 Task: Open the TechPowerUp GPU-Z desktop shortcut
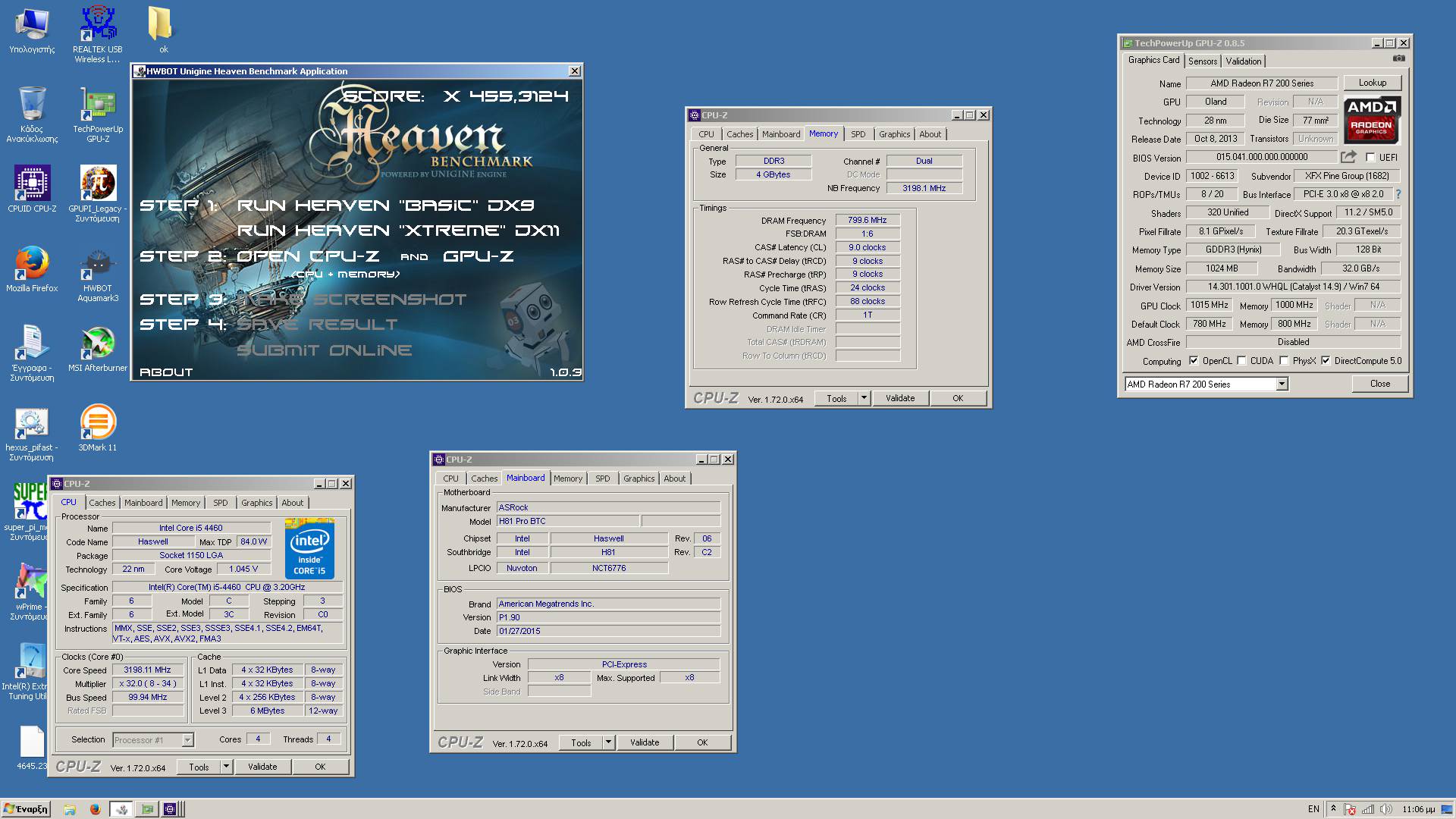point(98,115)
